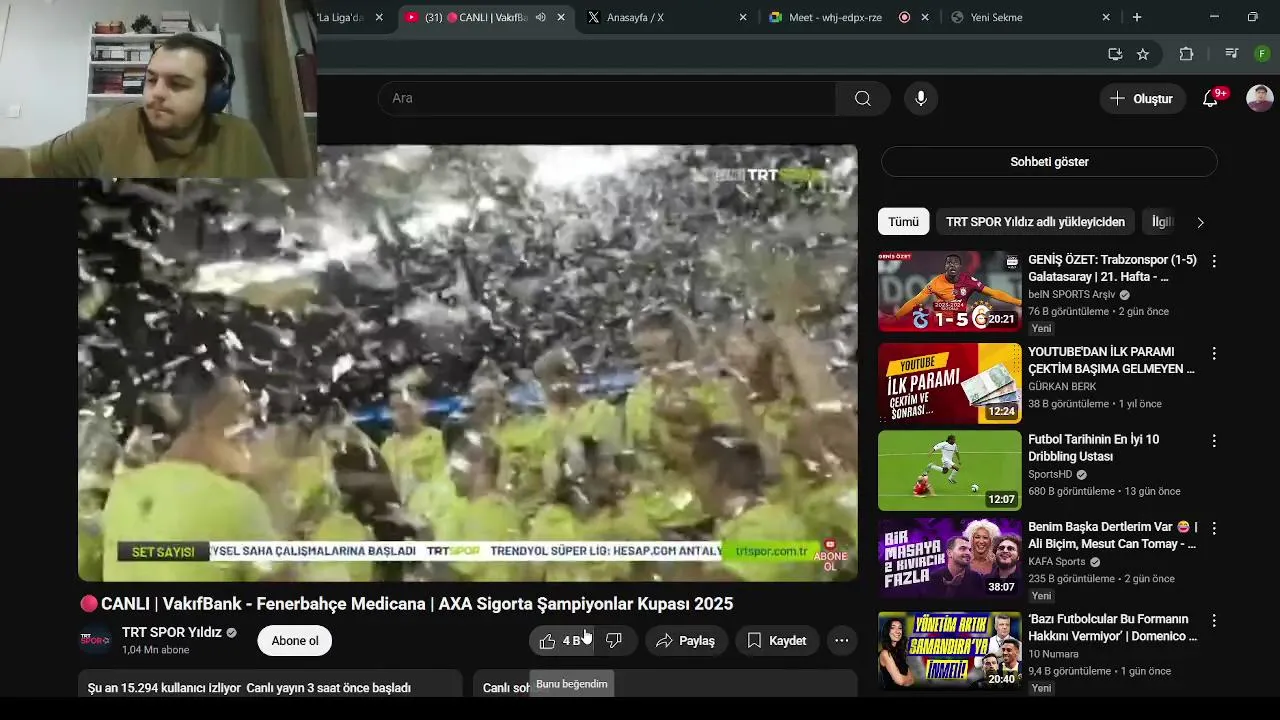This screenshot has height=720, width=1280.
Task: Click the Paylaş share button
Action: [686, 641]
